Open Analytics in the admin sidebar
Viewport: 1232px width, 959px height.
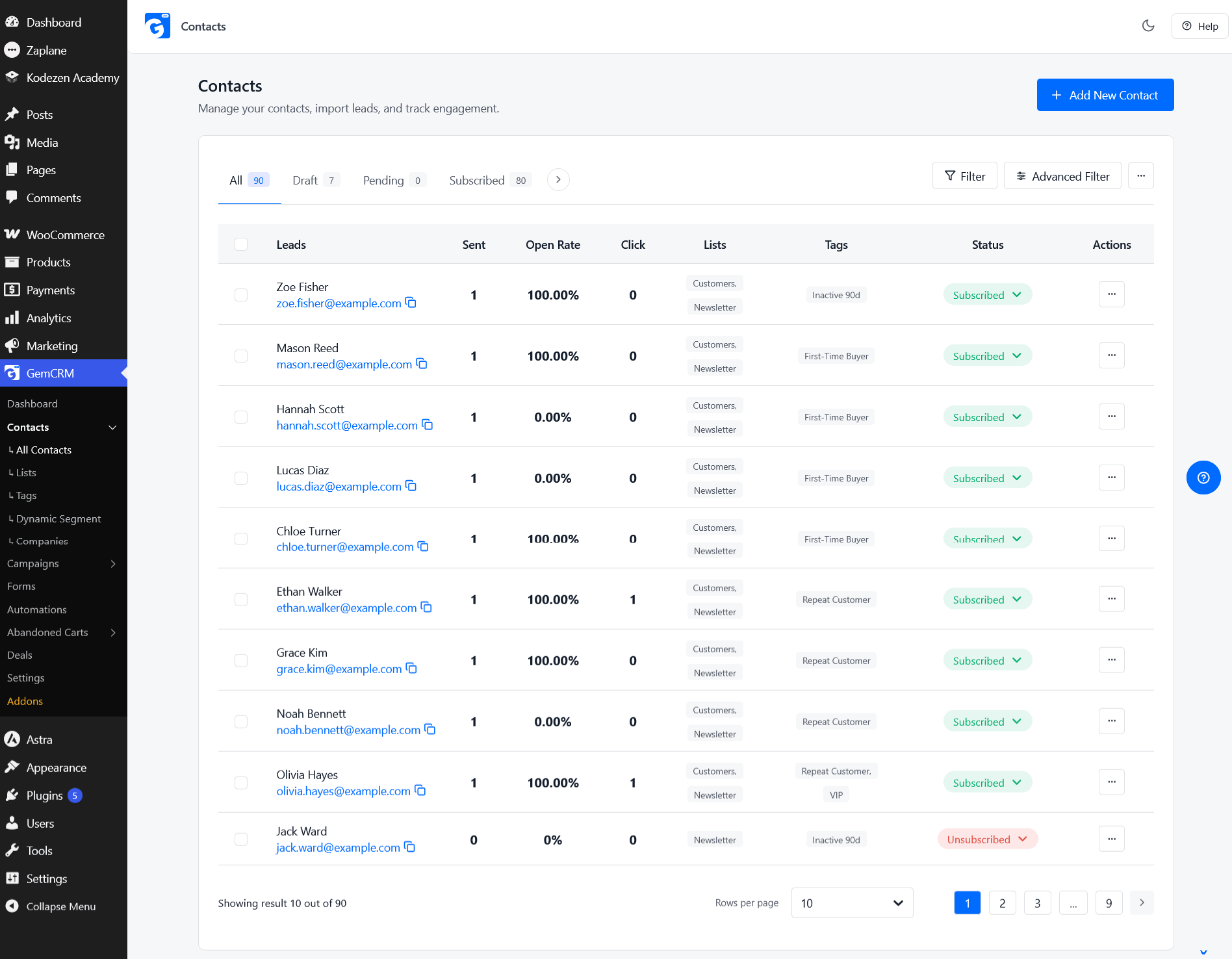64,318
